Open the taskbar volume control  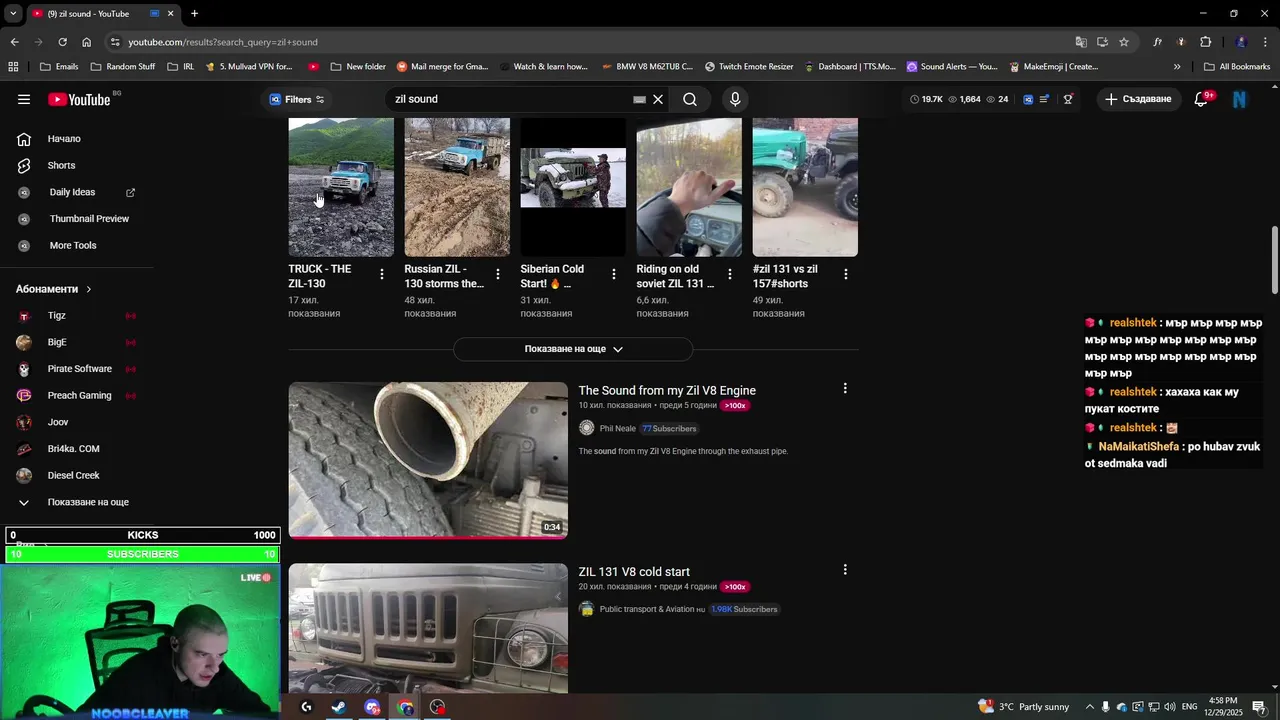pos(1170,707)
